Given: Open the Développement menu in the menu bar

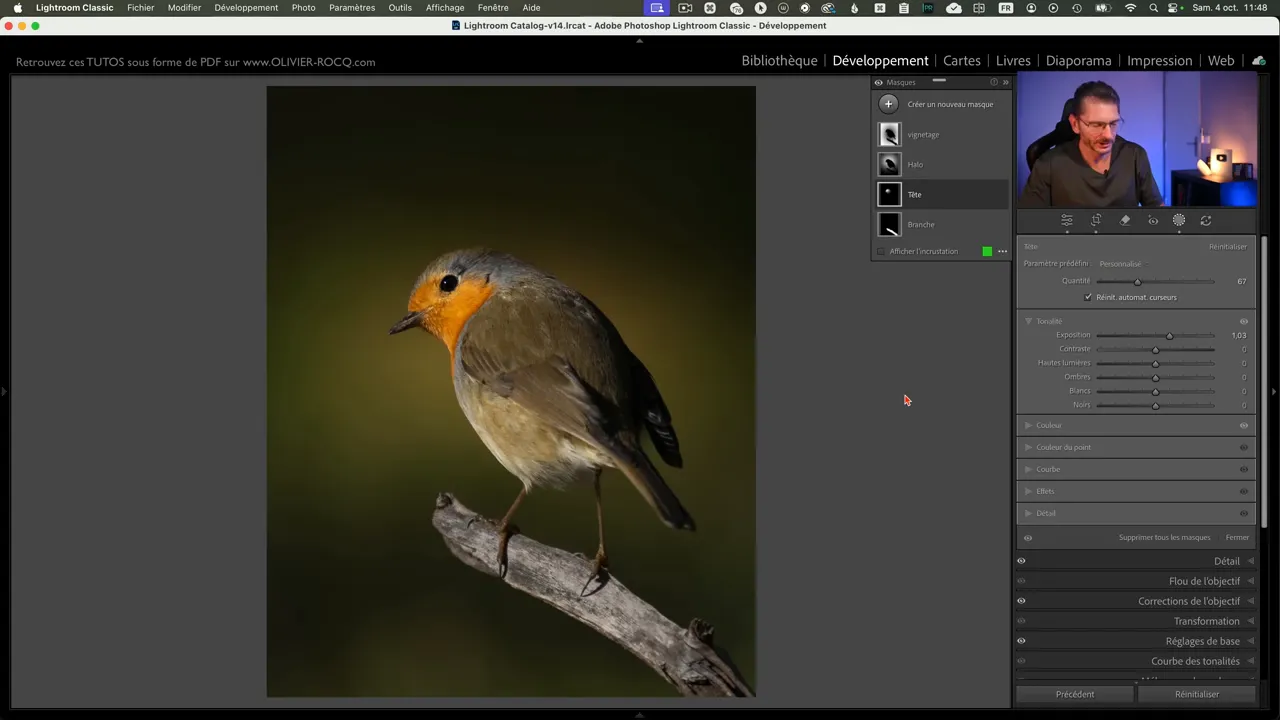Looking at the screenshot, I should coord(246,8).
